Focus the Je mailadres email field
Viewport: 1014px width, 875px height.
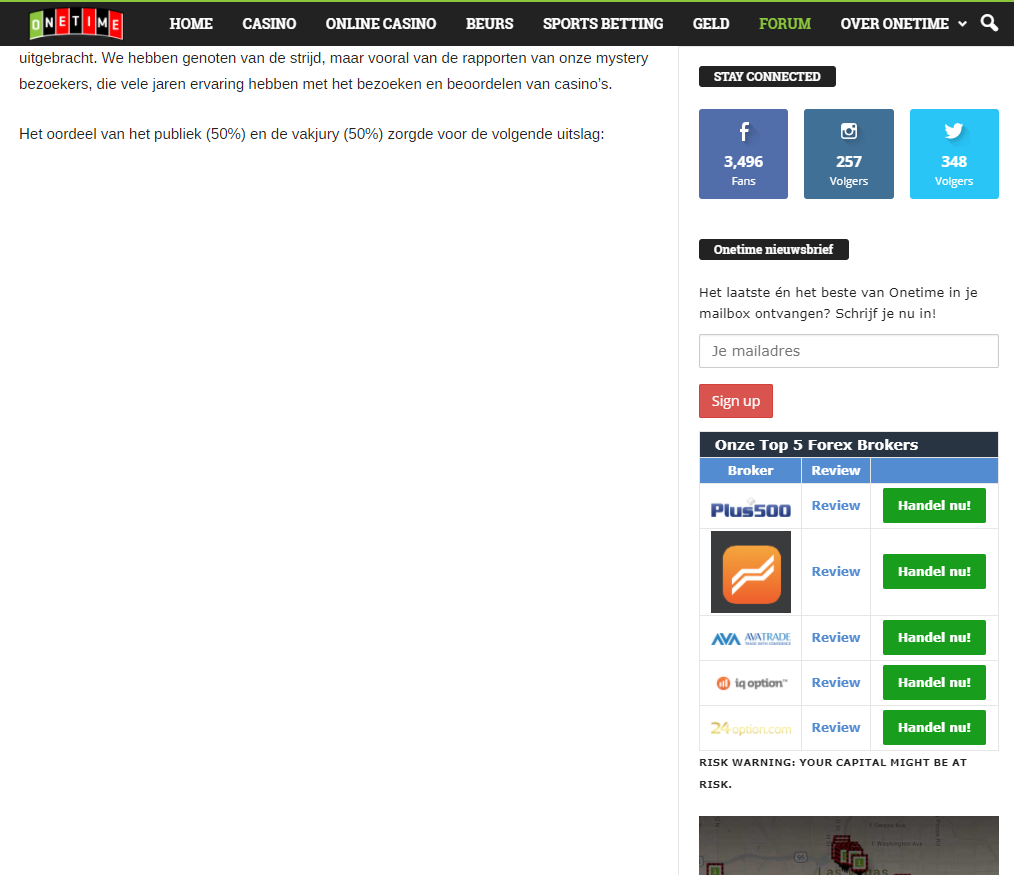point(848,351)
